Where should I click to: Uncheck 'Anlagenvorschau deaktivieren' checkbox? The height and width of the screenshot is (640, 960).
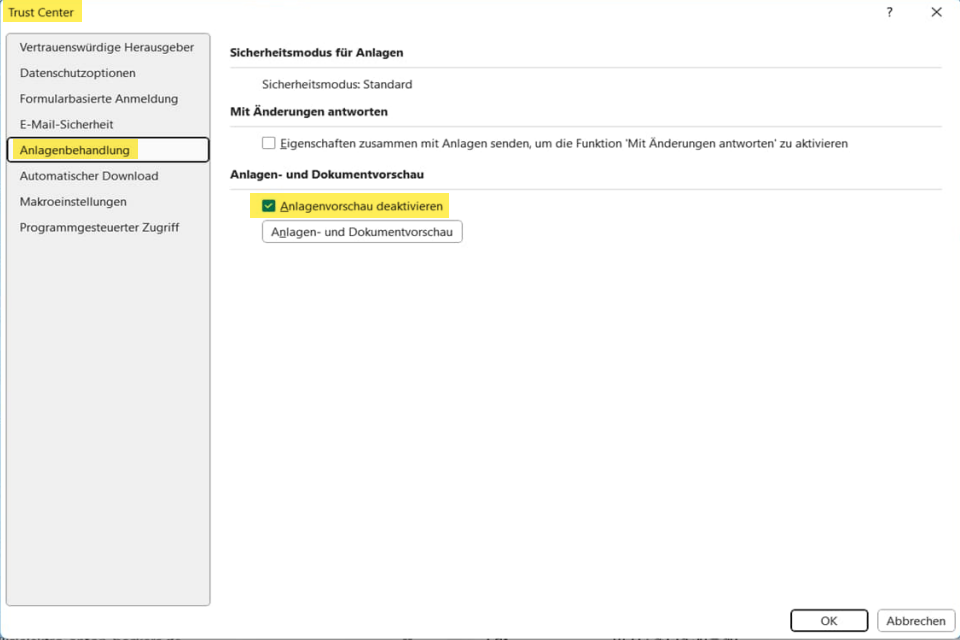[268, 206]
